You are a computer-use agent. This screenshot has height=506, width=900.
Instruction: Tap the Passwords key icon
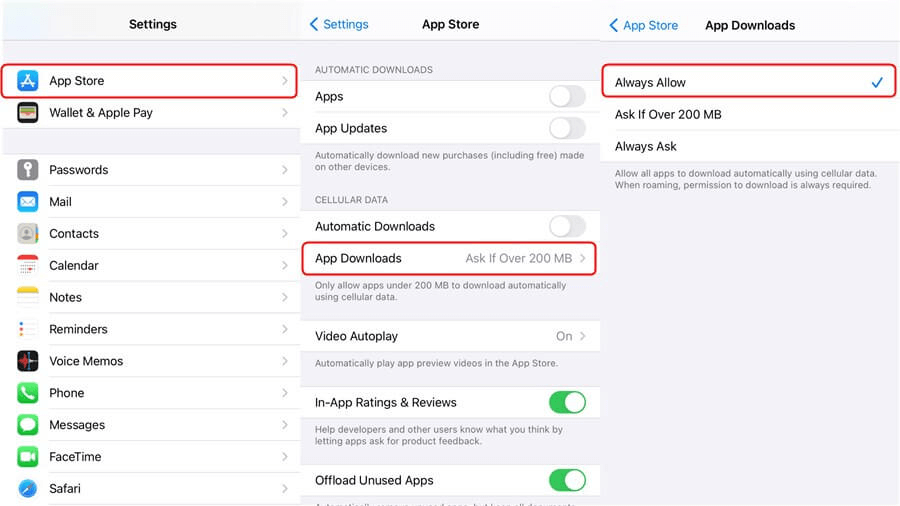[x=28, y=170]
